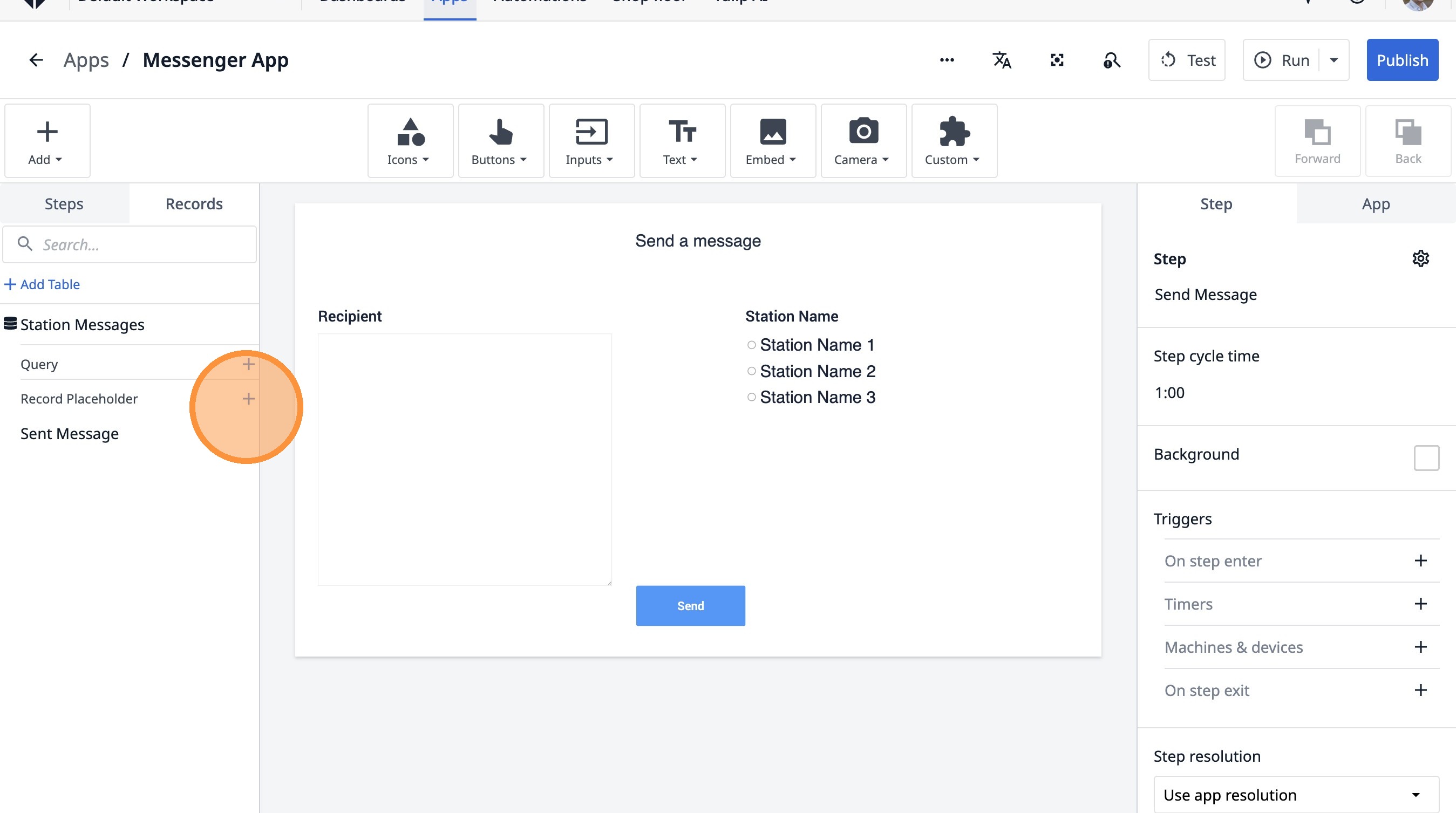The height and width of the screenshot is (813, 1456).
Task: Select the Station Name 2 radio button
Action: pos(751,371)
